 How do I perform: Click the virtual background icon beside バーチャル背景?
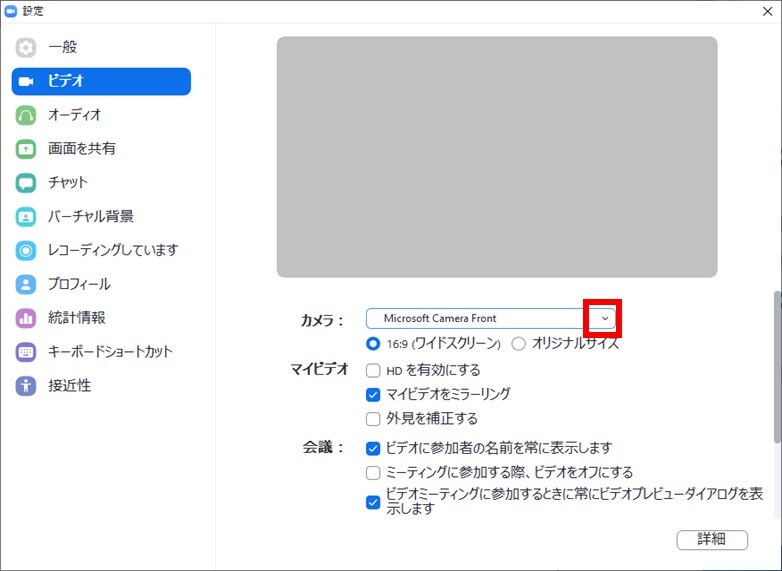point(25,216)
